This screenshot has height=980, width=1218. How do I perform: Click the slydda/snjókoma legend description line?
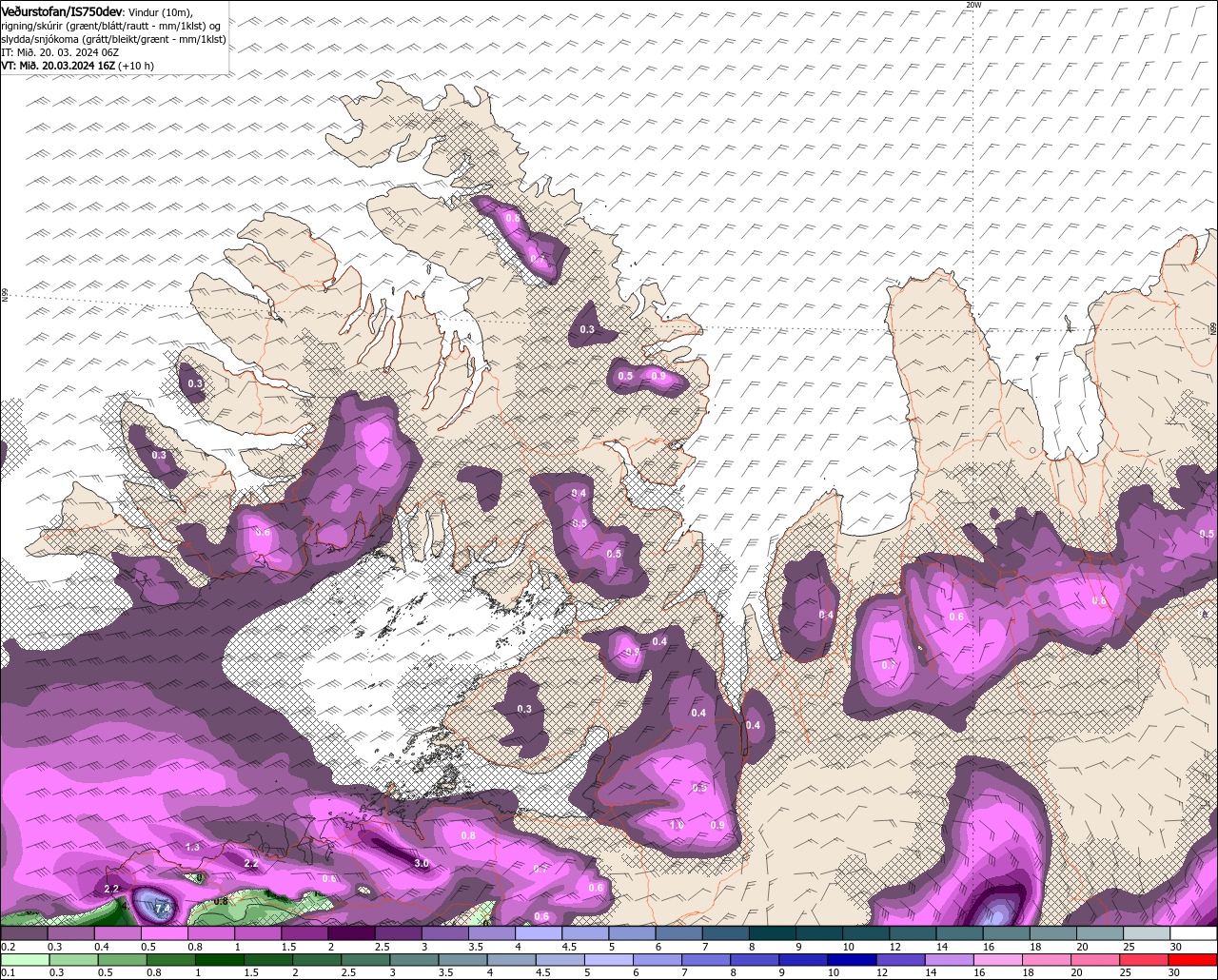tap(114, 38)
